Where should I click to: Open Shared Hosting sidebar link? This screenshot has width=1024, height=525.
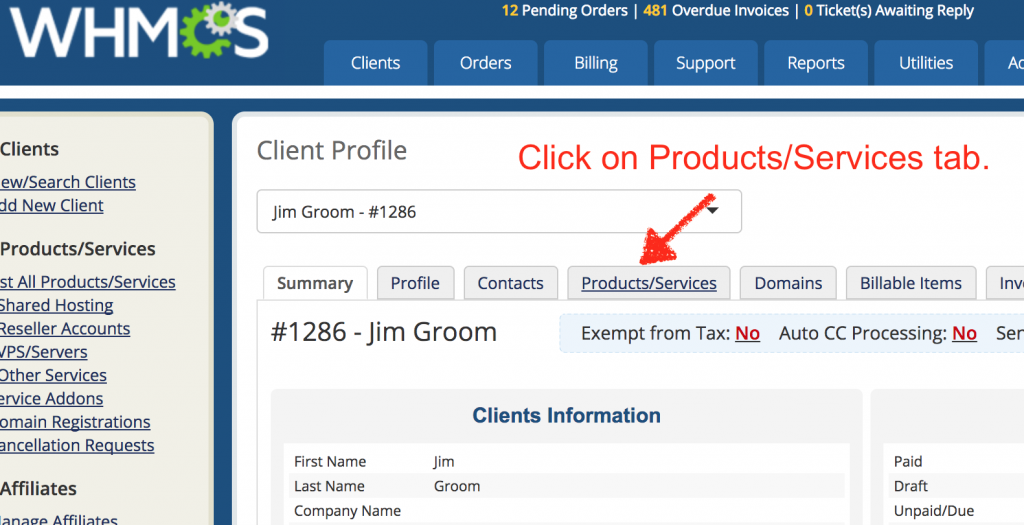pos(56,306)
